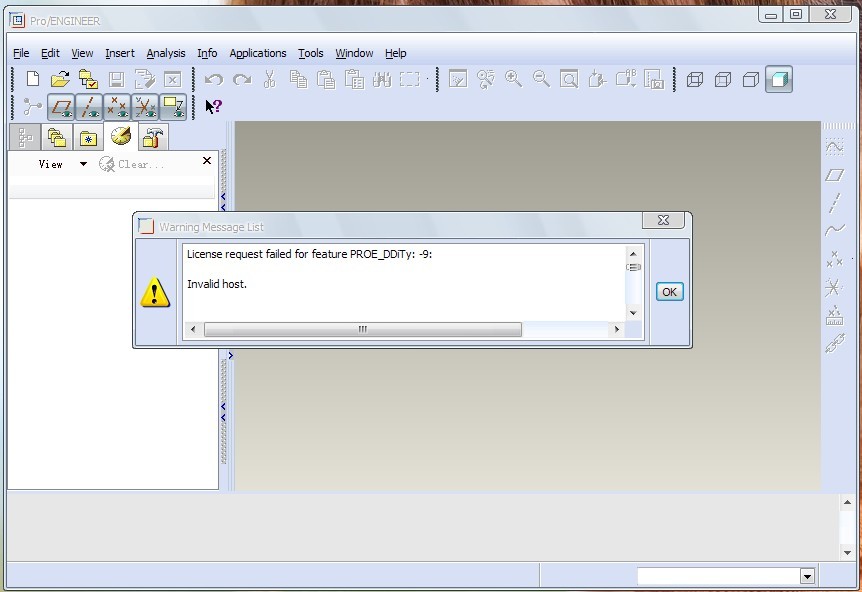Switch display to Shading mode
Screen dimensions: 862x592
click(779, 80)
